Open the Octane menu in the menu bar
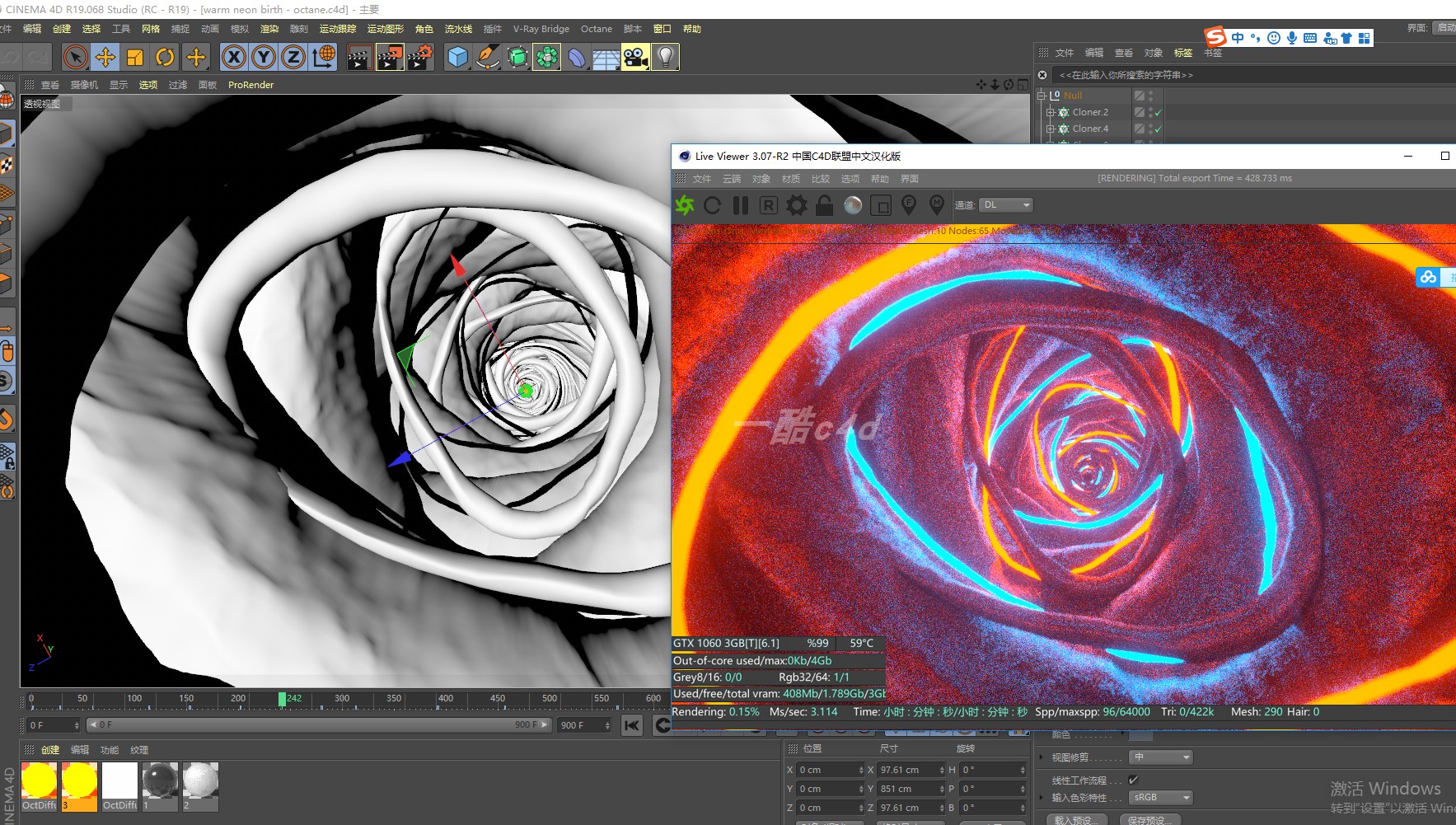 (x=596, y=29)
